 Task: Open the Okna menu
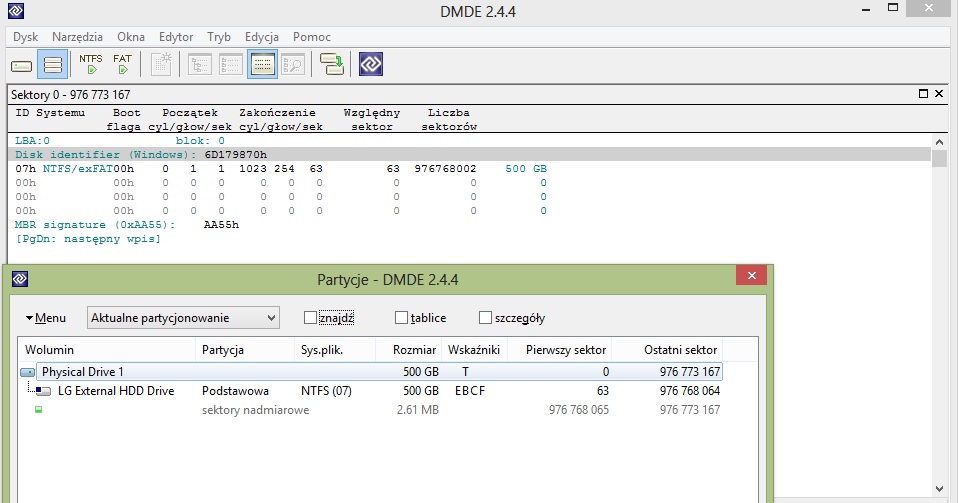click(x=131, y=37)
